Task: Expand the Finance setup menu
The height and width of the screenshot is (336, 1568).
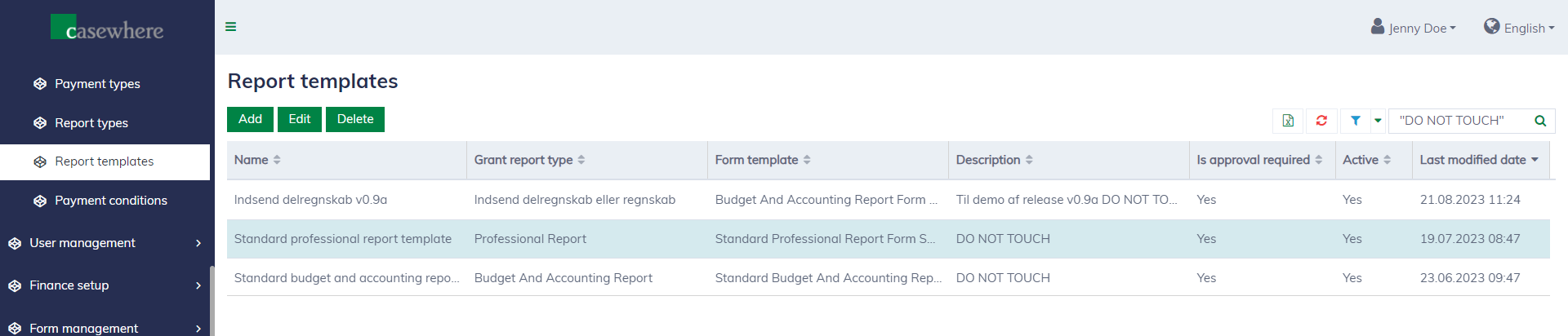Action: click(x=198, y=285)
